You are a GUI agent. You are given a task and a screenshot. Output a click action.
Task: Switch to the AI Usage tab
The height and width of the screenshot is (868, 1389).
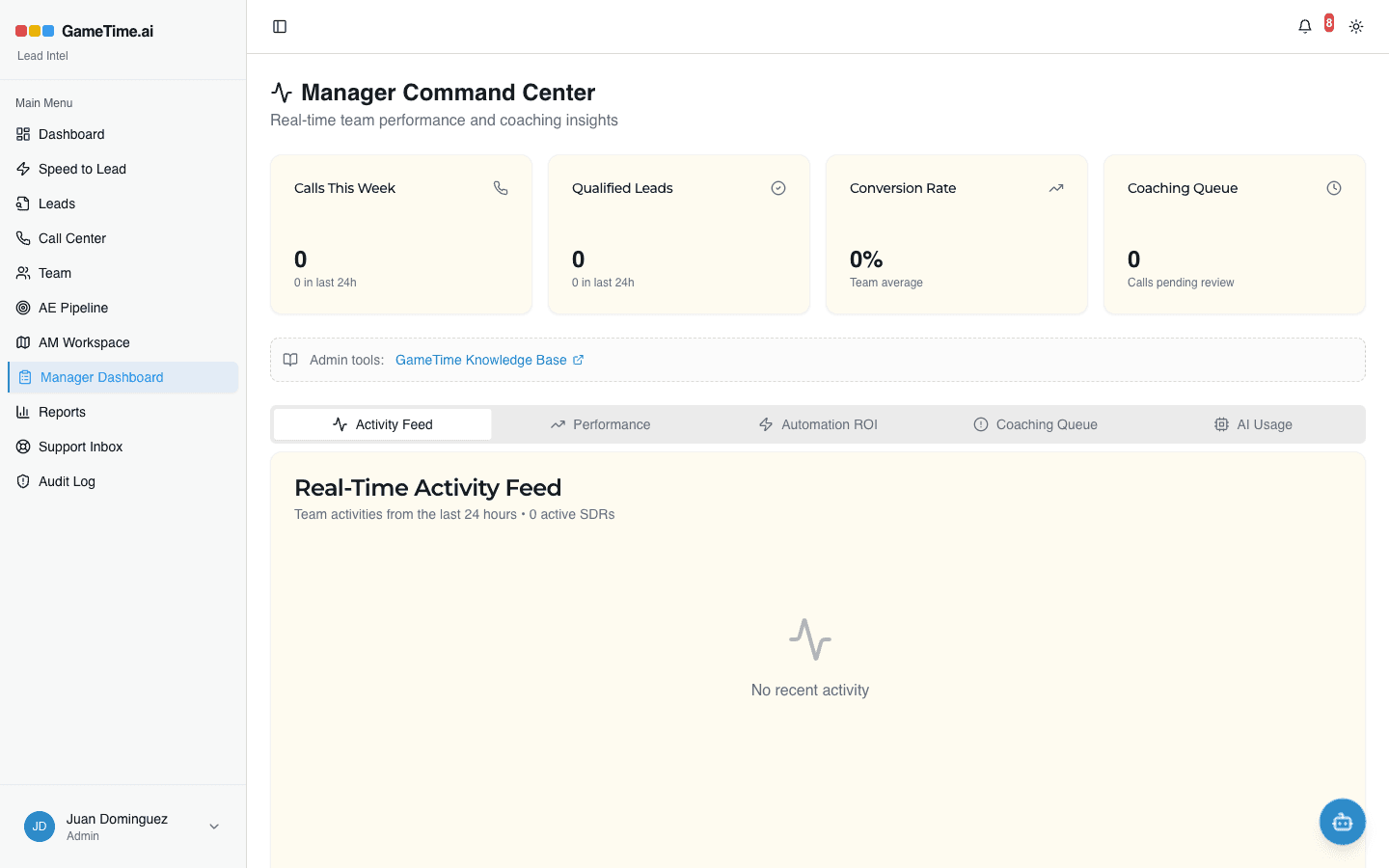(x=1253, y=424)
